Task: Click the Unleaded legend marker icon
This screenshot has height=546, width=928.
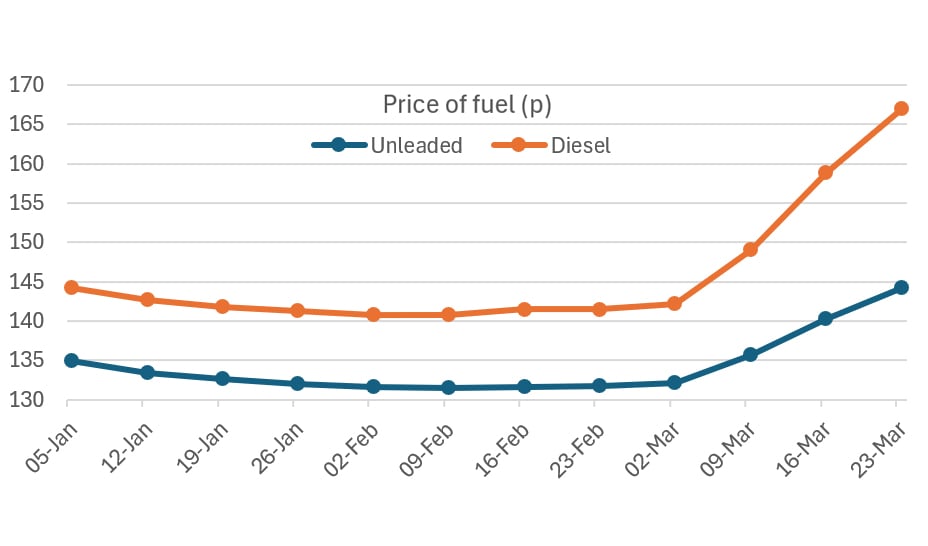Action: pos(338,145)
